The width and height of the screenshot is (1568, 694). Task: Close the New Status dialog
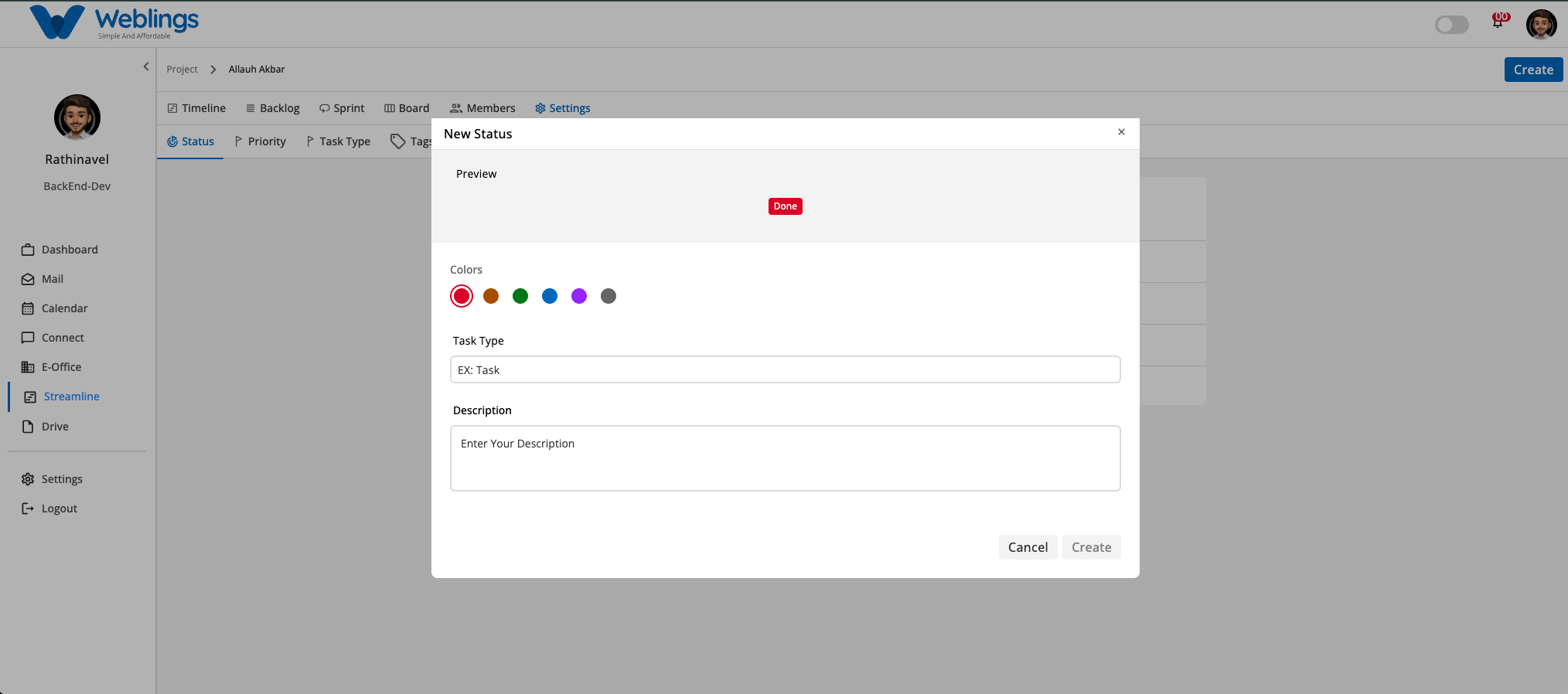pos(1121,132)
